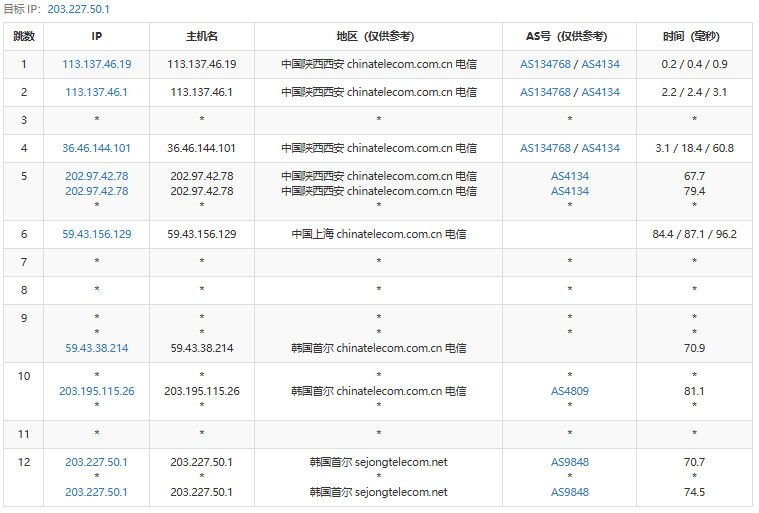Click the 主机名 column header
This screenshot has width=759, height=513.
(202, 36)
